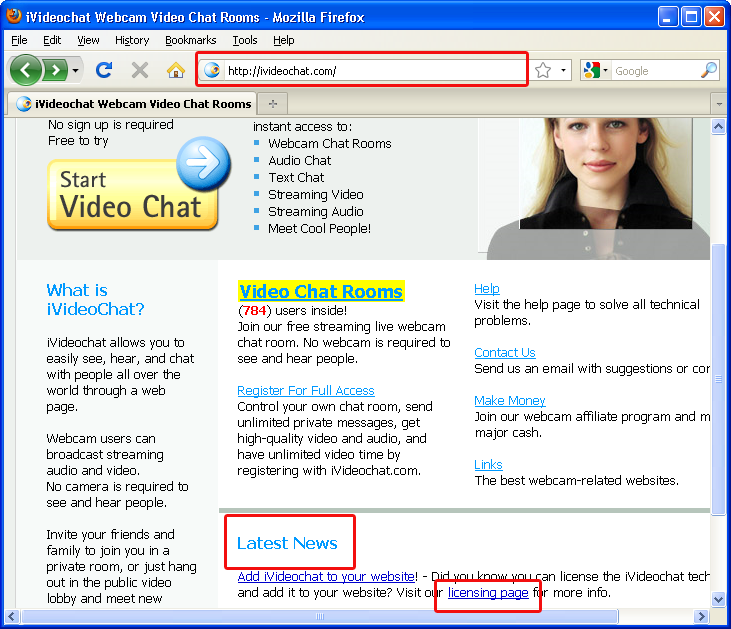
Task: Run search with the magnifying glass icon
Action: [x=709, y=70]
